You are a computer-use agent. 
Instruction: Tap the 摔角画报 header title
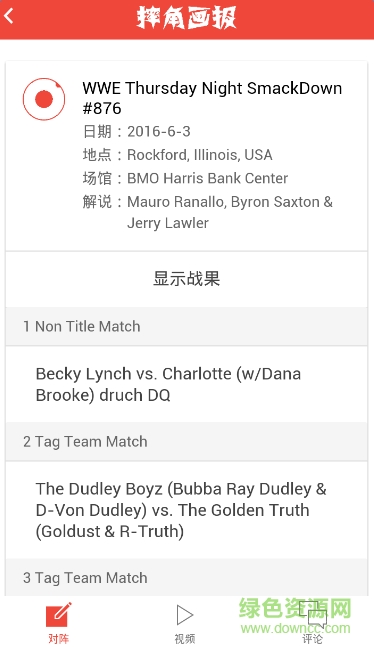click(x=187, y=18)
